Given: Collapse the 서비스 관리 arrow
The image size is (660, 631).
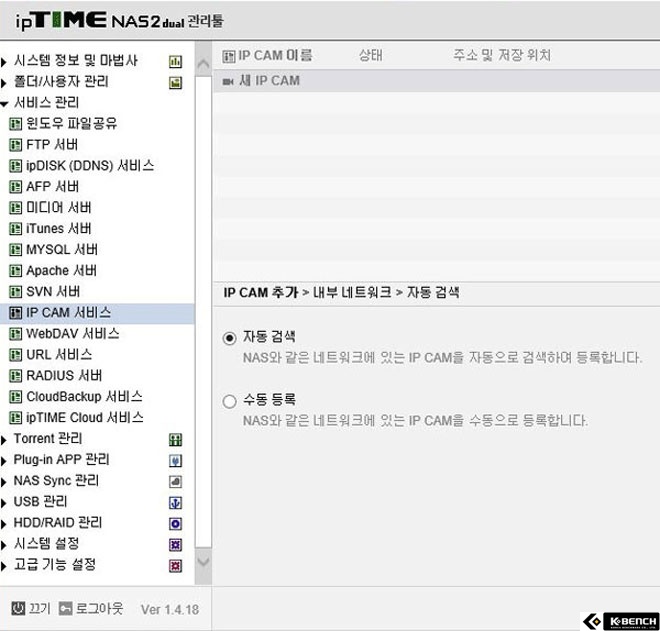Looking at the screenshot, I should click(4, 104).
